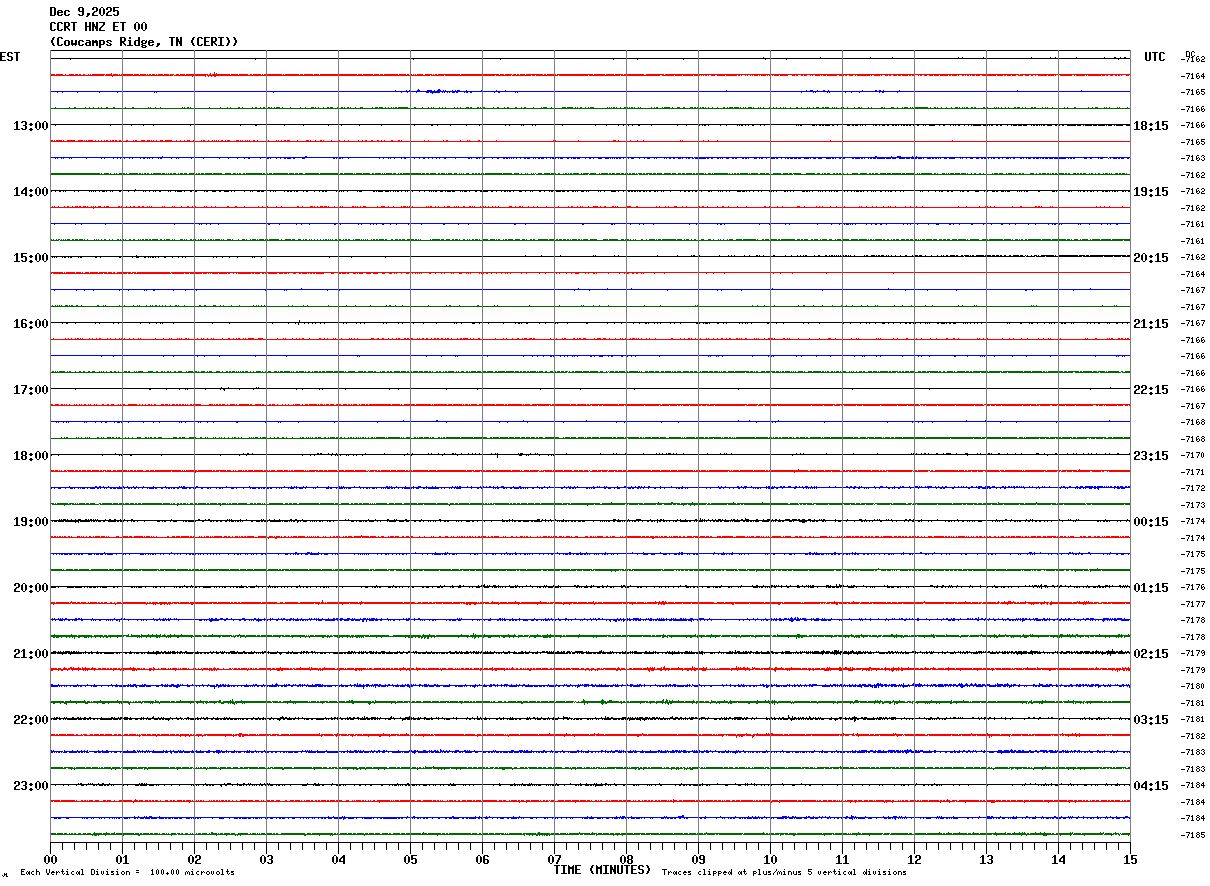1210x886 pixels.
Task: Click the 'UTC' time zone label
Action: [x=1155, y=57]
